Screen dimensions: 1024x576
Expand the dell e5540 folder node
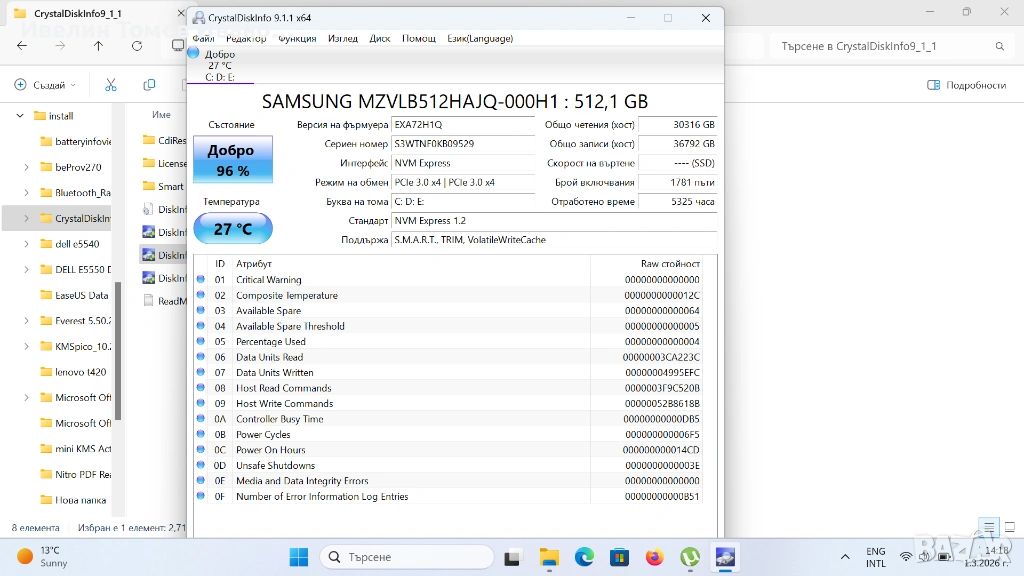27,244
